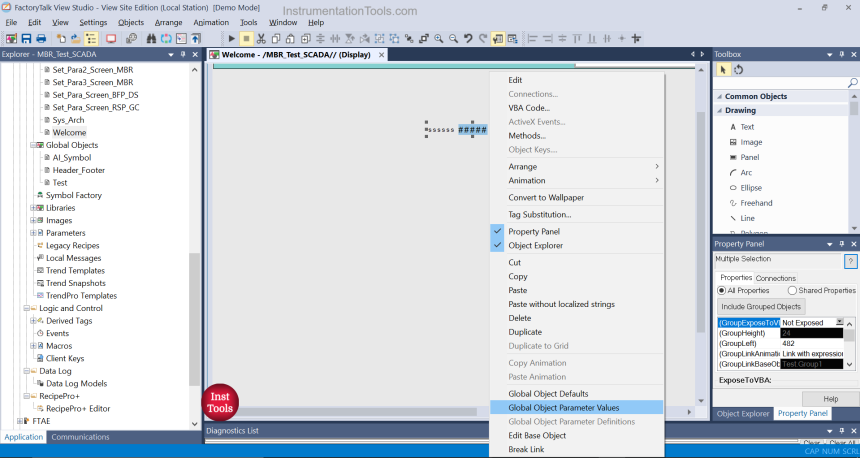Image resolution: width=860 pixels, height=458 pixels.
Task: Expand the Libraries tree node
Action: (x=33, y=208)
